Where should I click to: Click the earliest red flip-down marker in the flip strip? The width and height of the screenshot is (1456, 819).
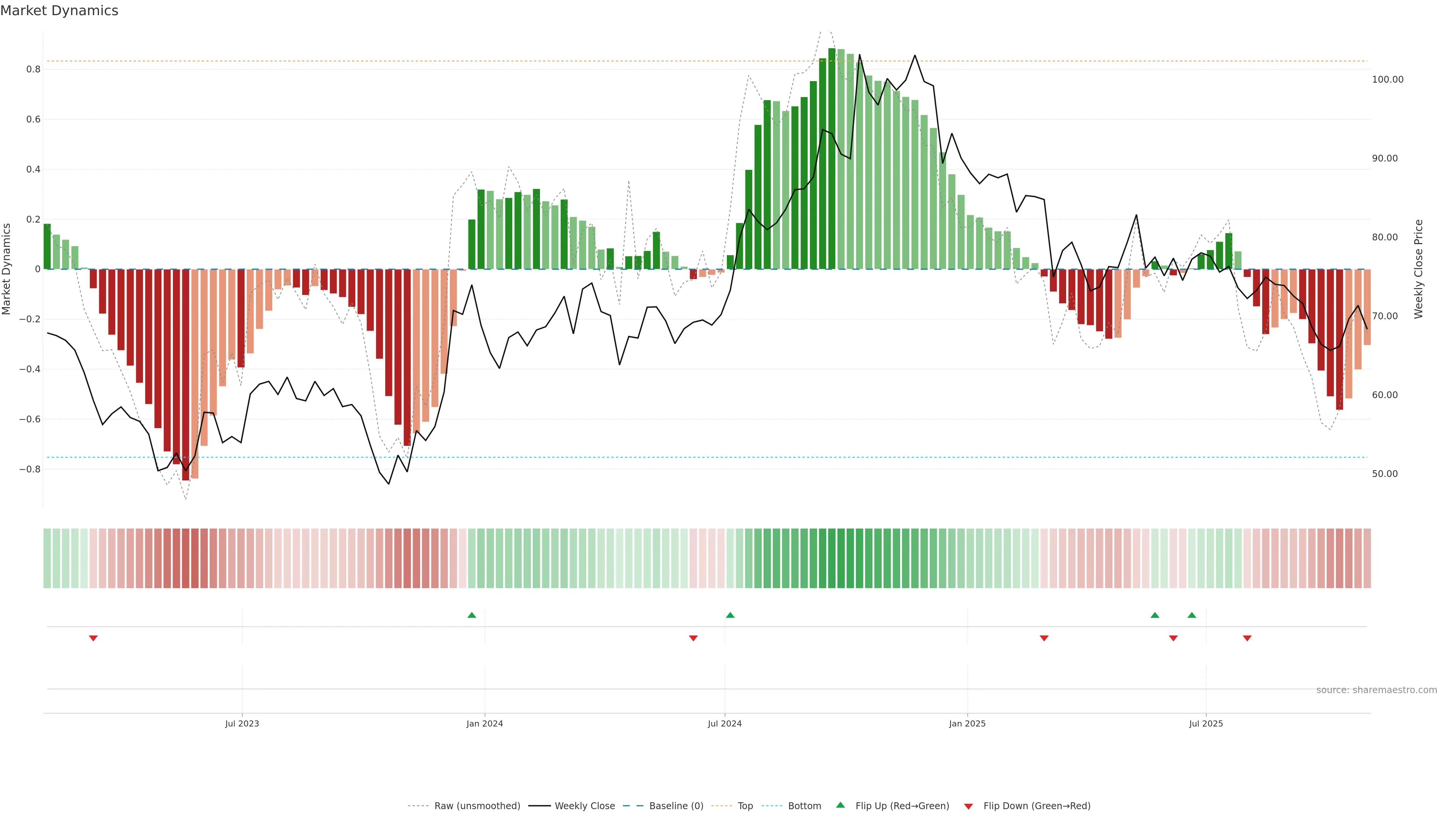pos(93,638)
